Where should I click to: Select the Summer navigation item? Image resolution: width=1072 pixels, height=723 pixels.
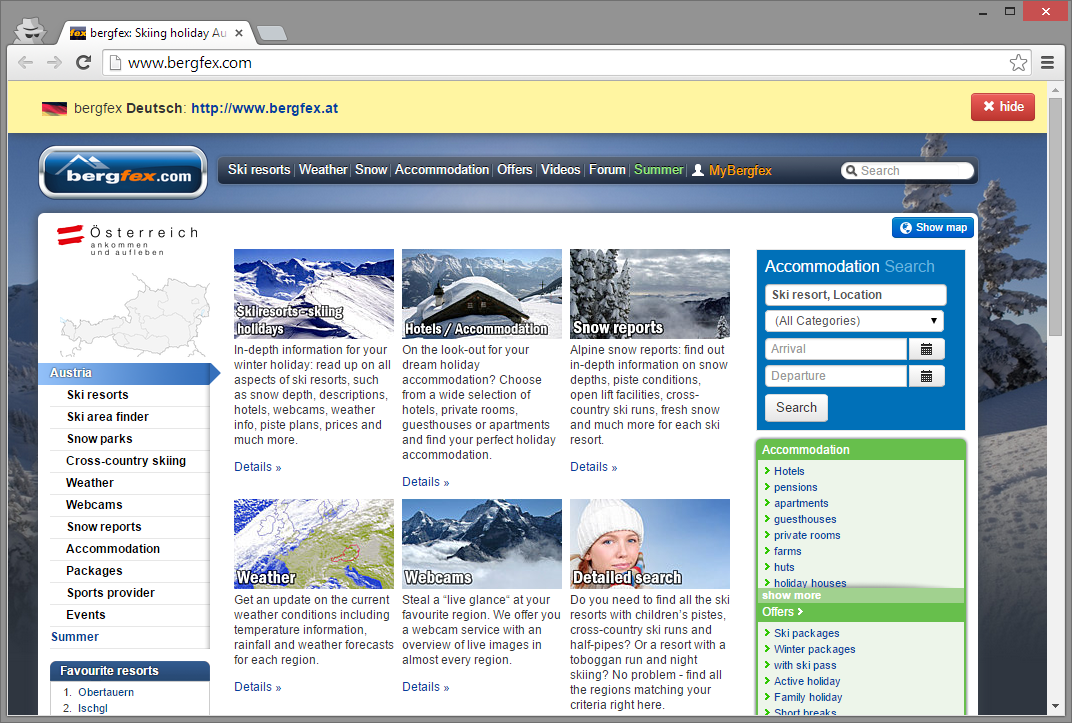pyautogui.click(x=659, y=170)
